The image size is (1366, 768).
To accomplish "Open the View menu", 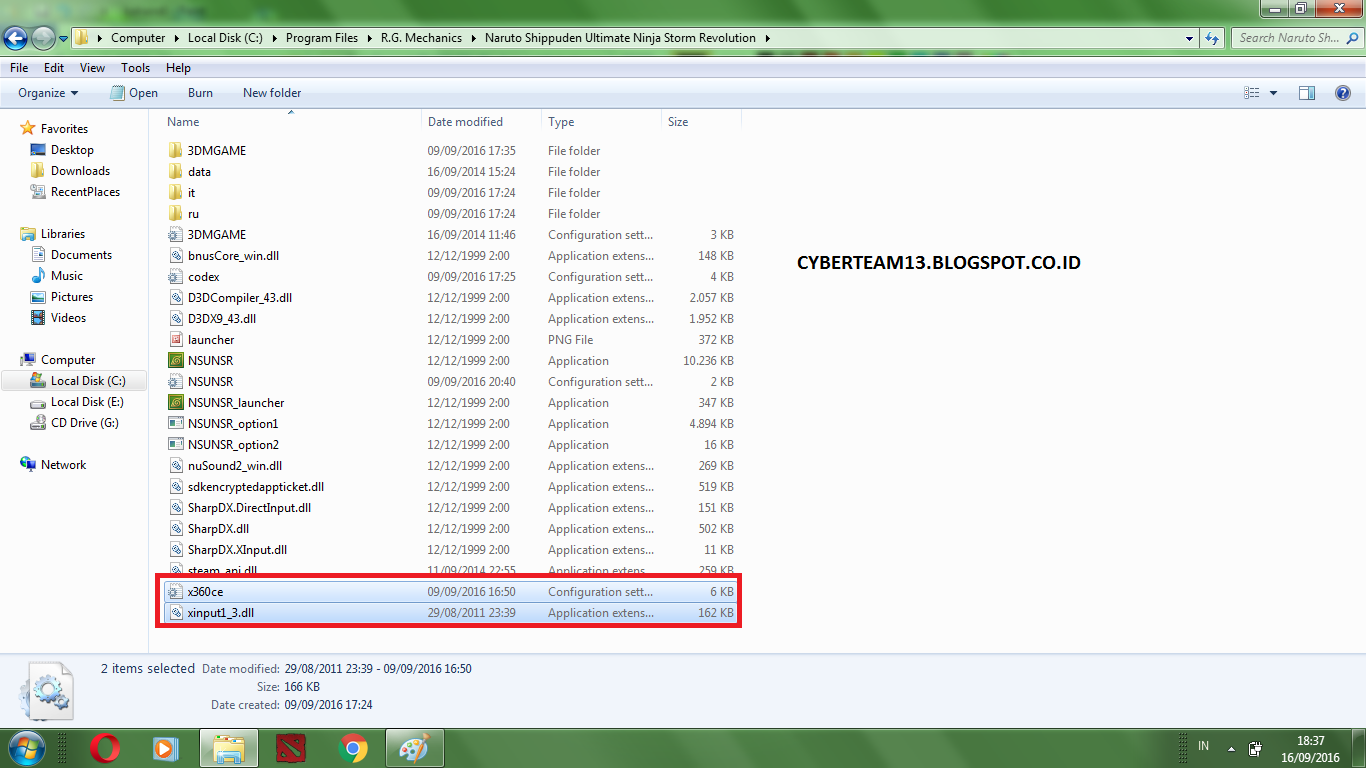I will click(x=92, y=68).
